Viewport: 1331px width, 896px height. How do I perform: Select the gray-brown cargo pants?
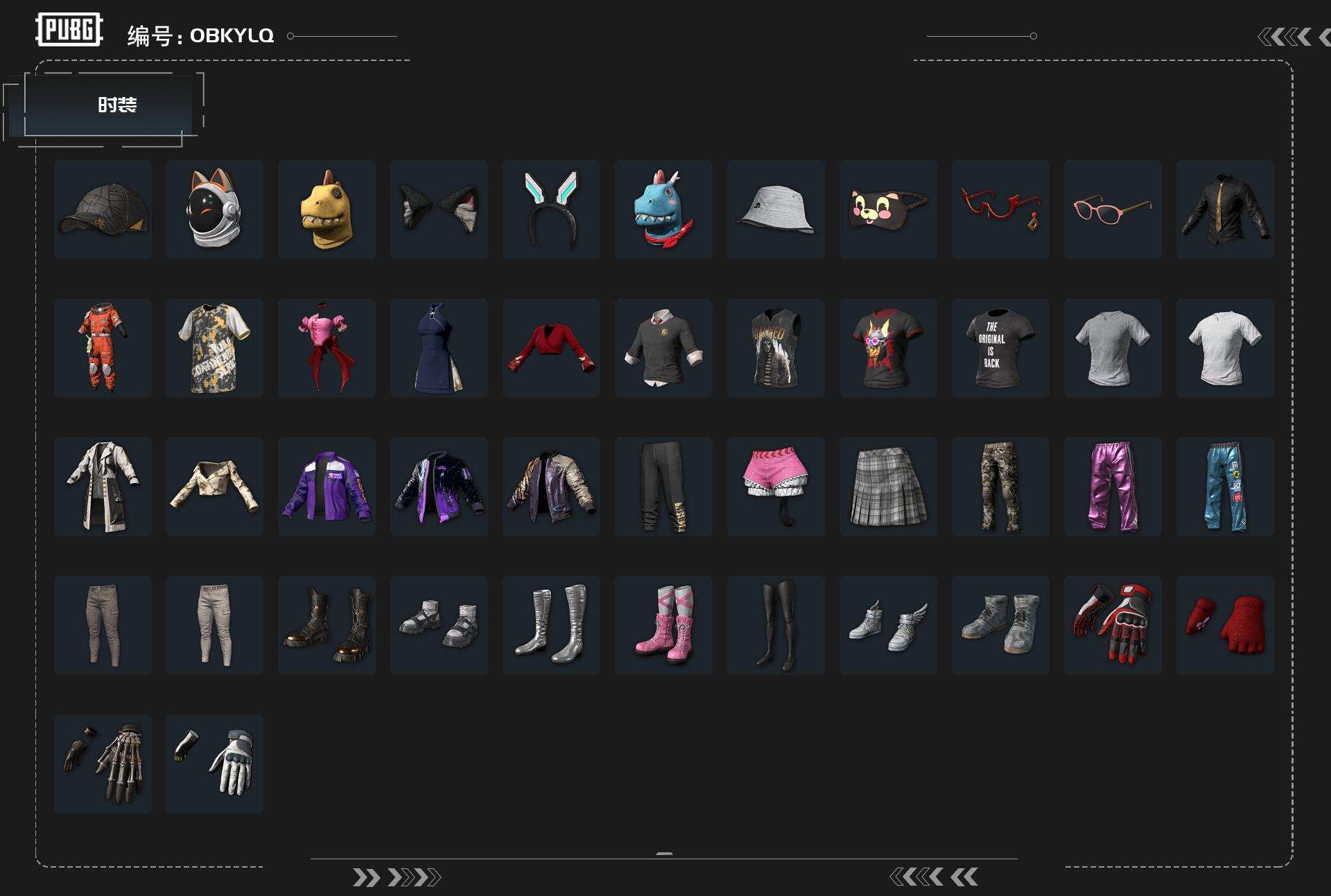pyautogui.click(x=103, y=625)
